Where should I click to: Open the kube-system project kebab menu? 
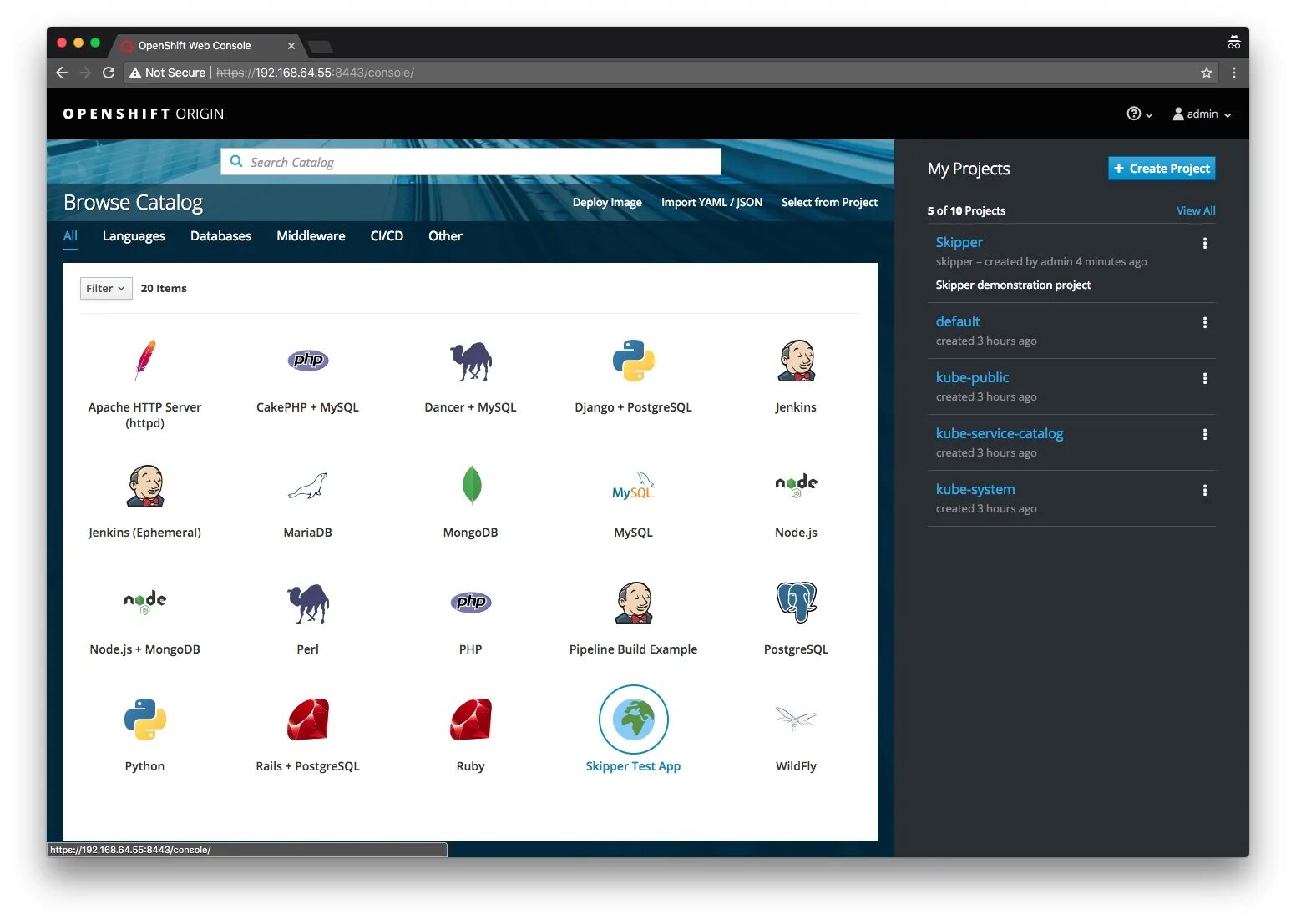(1205, 490)
